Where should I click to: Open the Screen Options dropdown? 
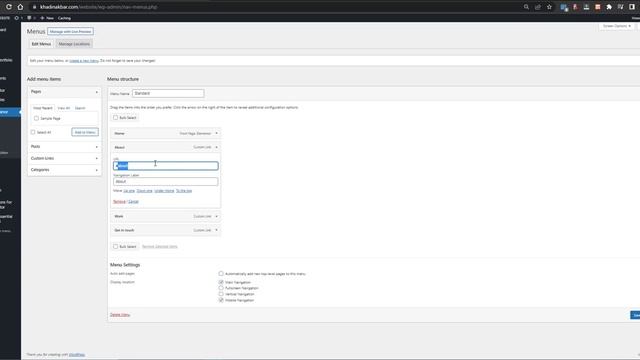[x=617, y=26]
